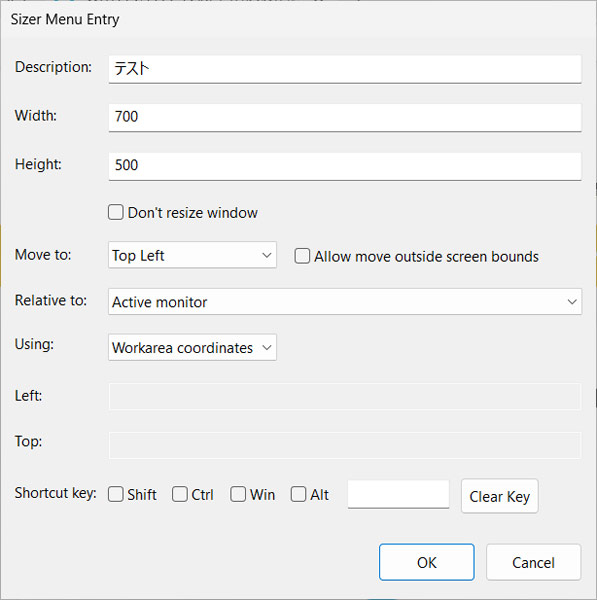Confirm with the OK button

click(x=427, y=562)
